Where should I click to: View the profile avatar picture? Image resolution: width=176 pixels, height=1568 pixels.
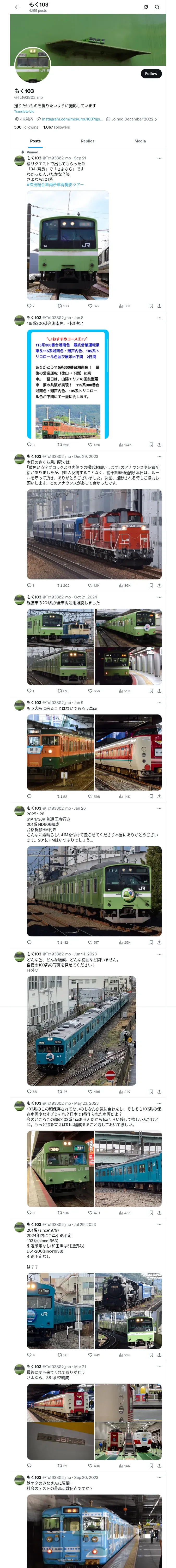coord(32,65)
